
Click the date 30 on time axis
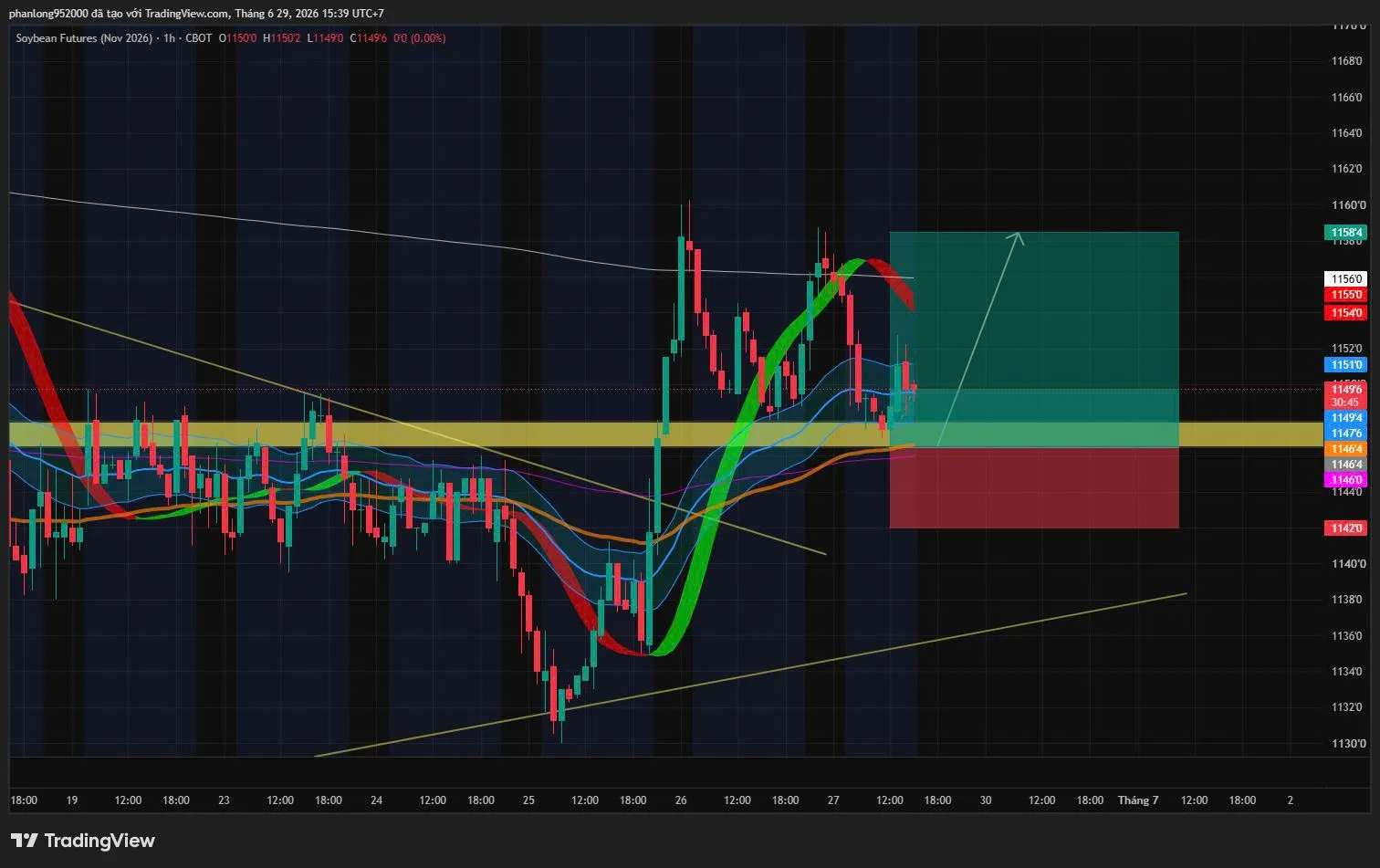click(x=986, y=800)
